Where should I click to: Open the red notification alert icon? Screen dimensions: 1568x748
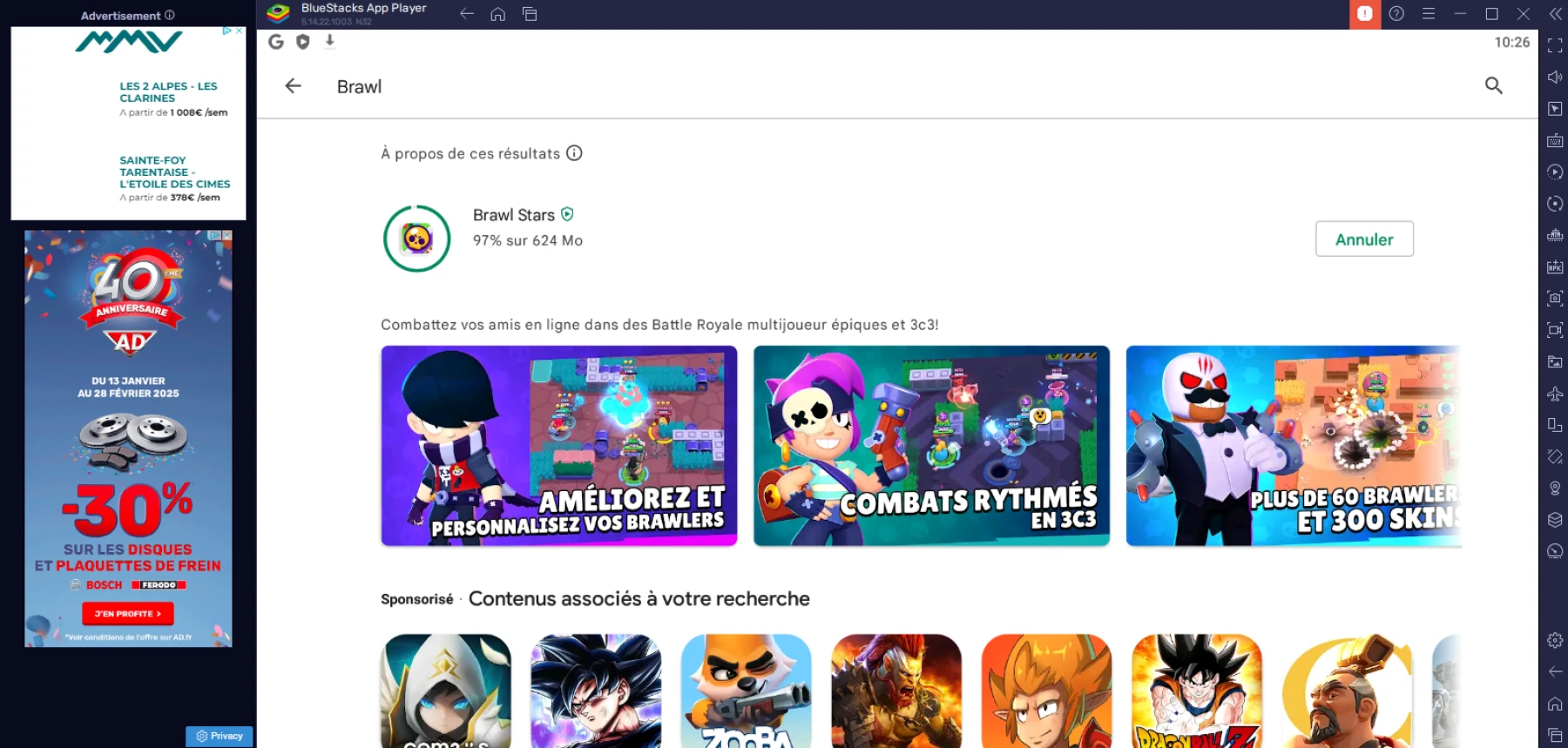click(1365, 14)
